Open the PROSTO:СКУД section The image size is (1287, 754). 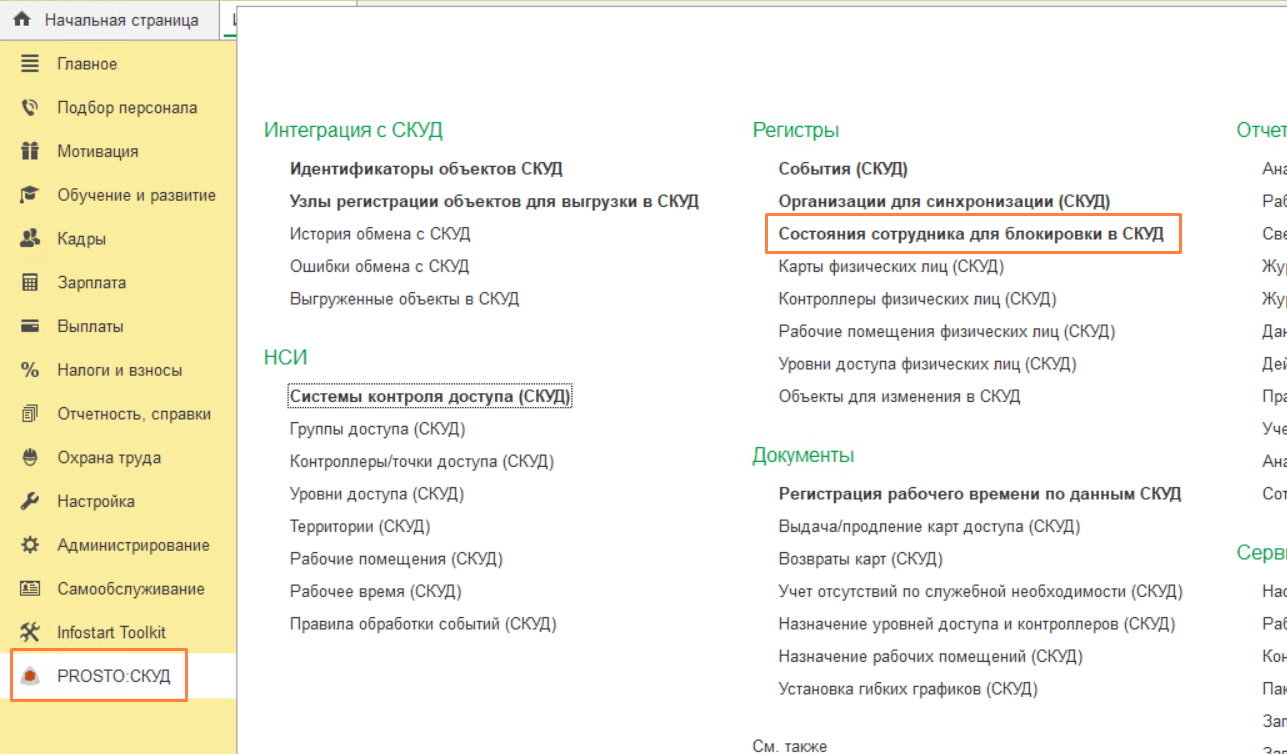point(113,677)
